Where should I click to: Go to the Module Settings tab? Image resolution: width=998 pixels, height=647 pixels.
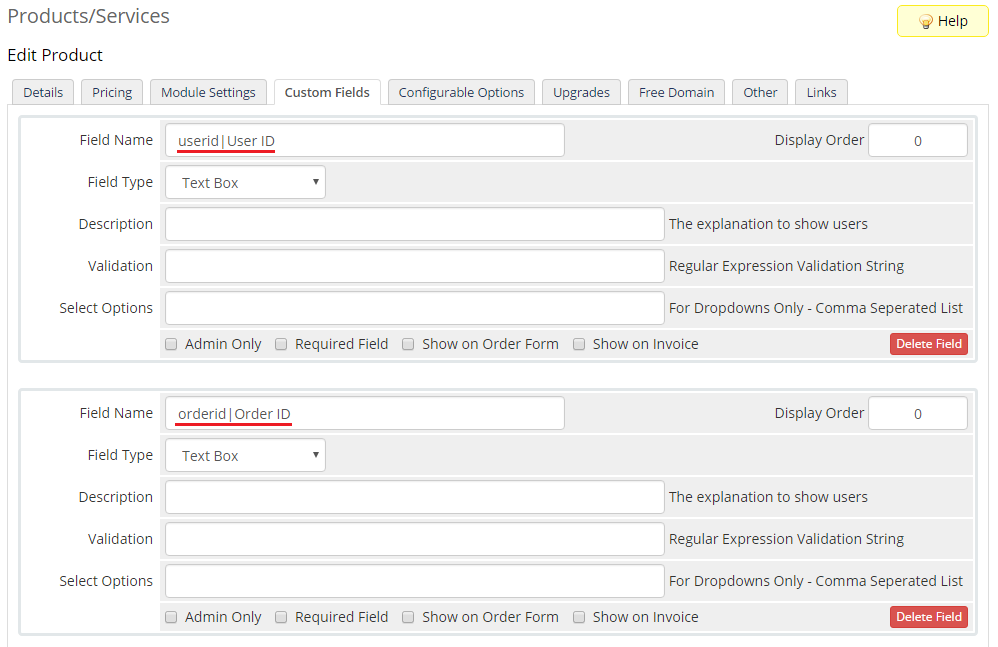pyautogui.click(x=208, y=92)
